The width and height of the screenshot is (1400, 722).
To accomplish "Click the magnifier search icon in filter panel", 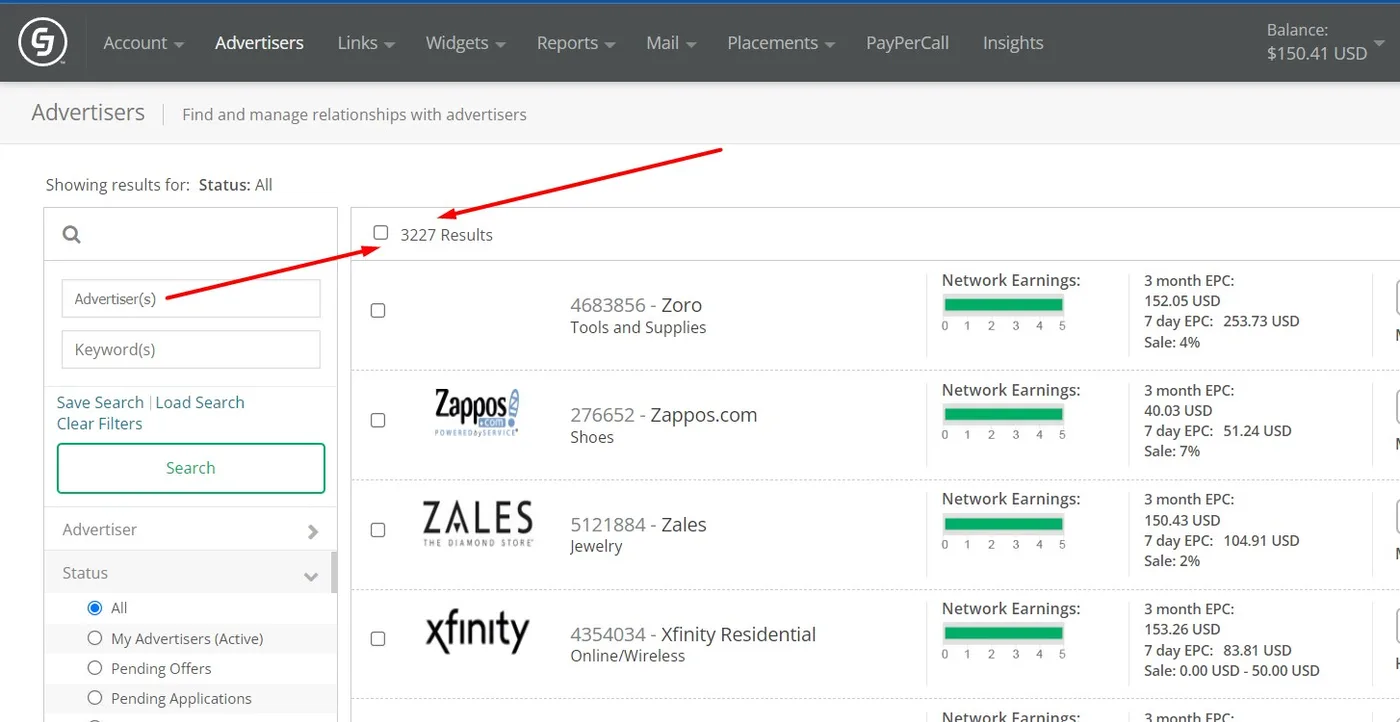I will 71,235.
